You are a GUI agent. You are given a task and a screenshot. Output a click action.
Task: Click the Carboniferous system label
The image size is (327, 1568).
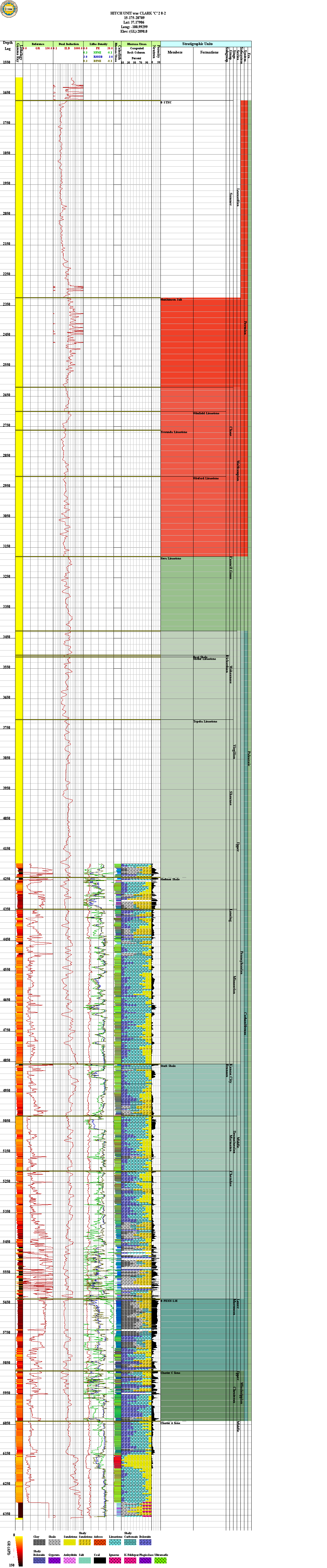tap(246, 1023)
